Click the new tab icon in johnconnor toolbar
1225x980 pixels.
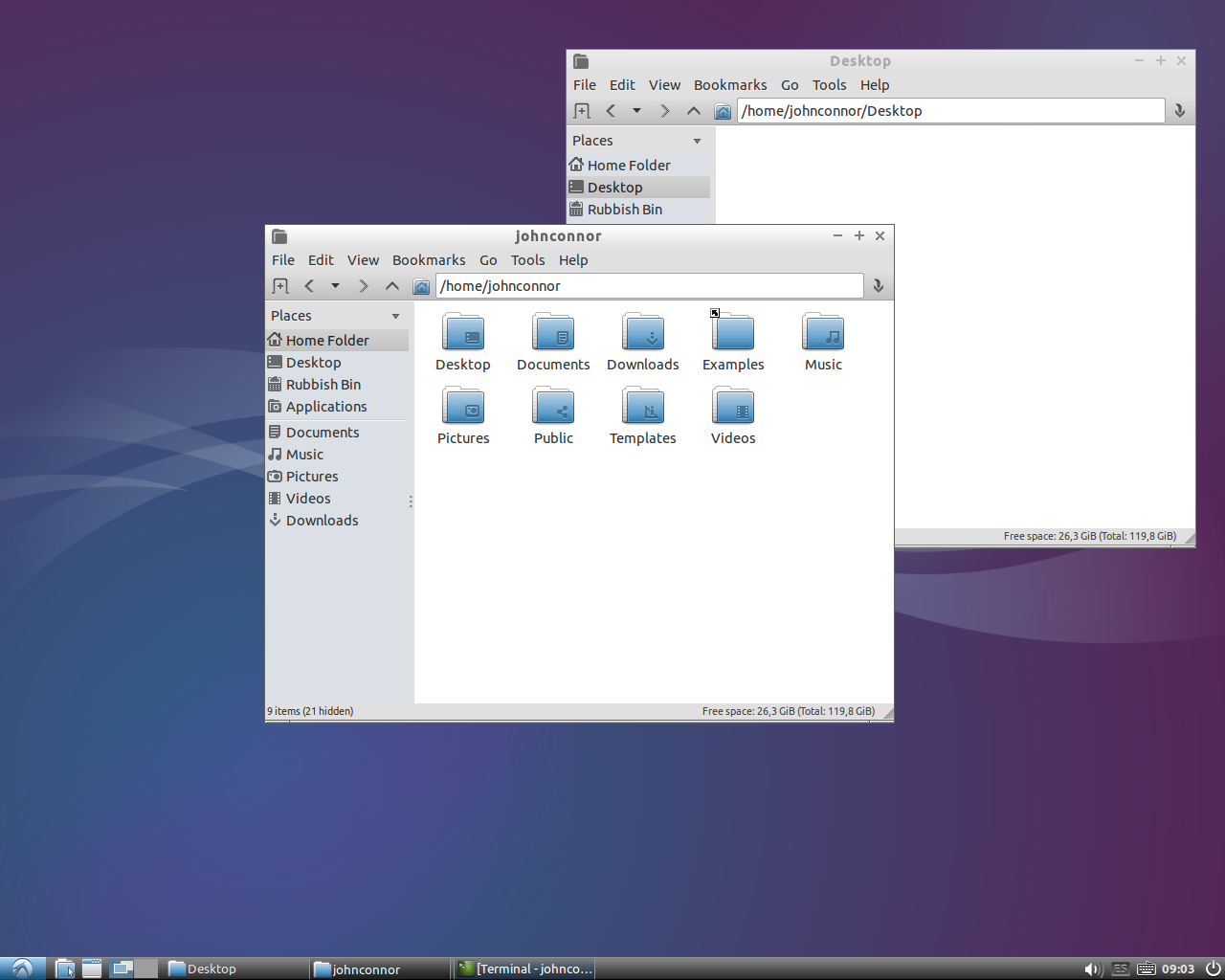[280, 286]
